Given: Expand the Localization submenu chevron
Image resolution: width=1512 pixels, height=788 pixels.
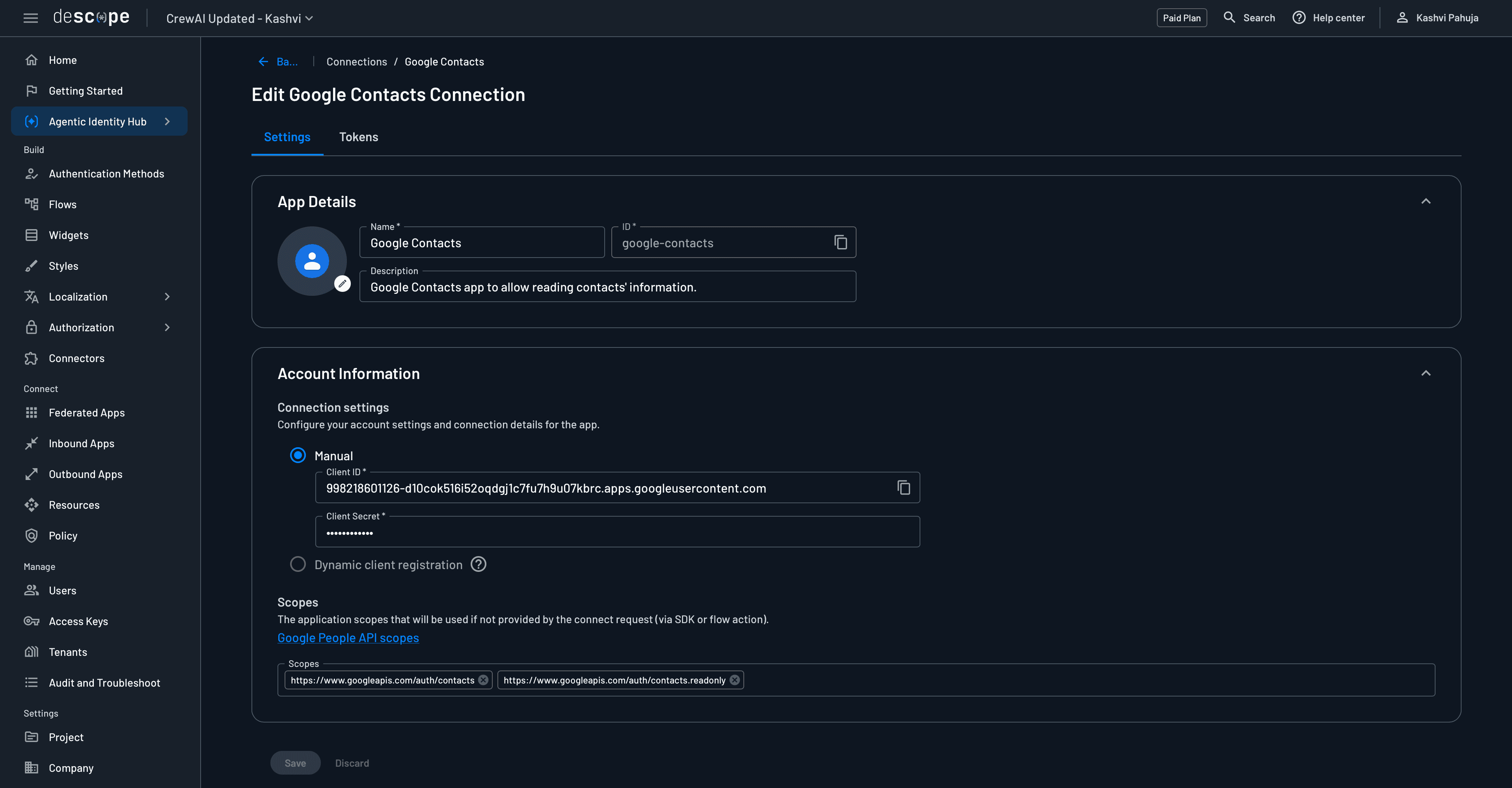Looking at the screenshot, I should click(x=167, y=297).
